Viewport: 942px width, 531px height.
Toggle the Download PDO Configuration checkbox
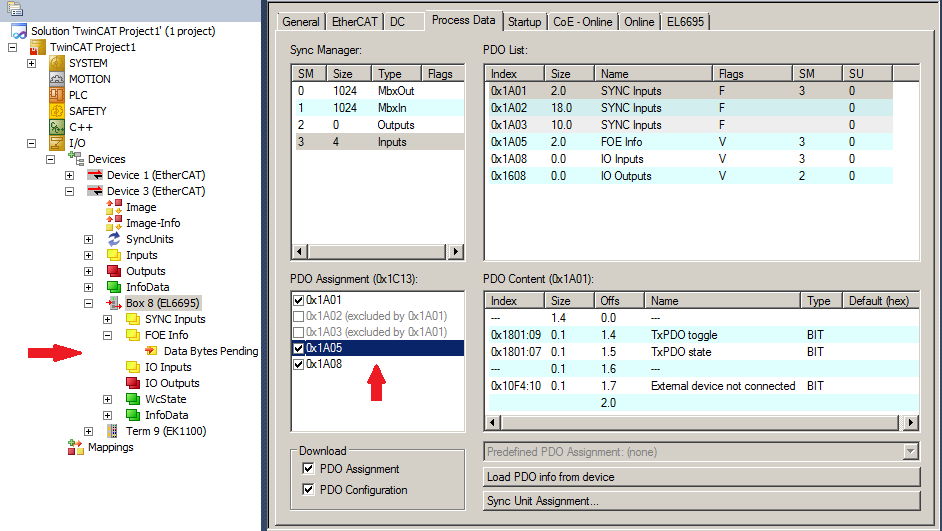tap(308, 490)
